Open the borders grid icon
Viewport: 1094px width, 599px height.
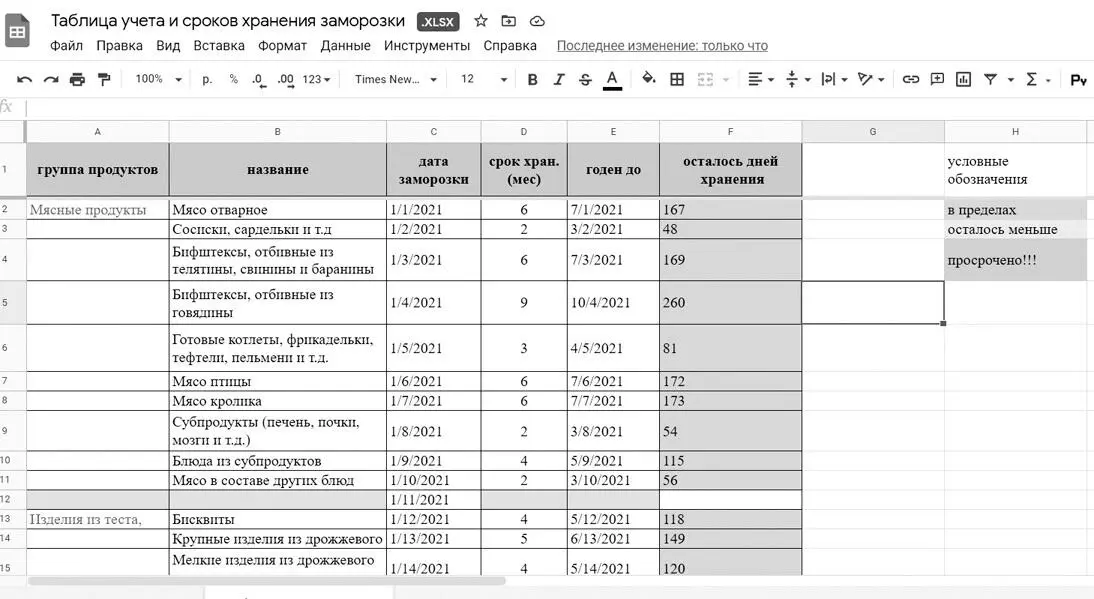pyautogui.click(x=677, y=79)
